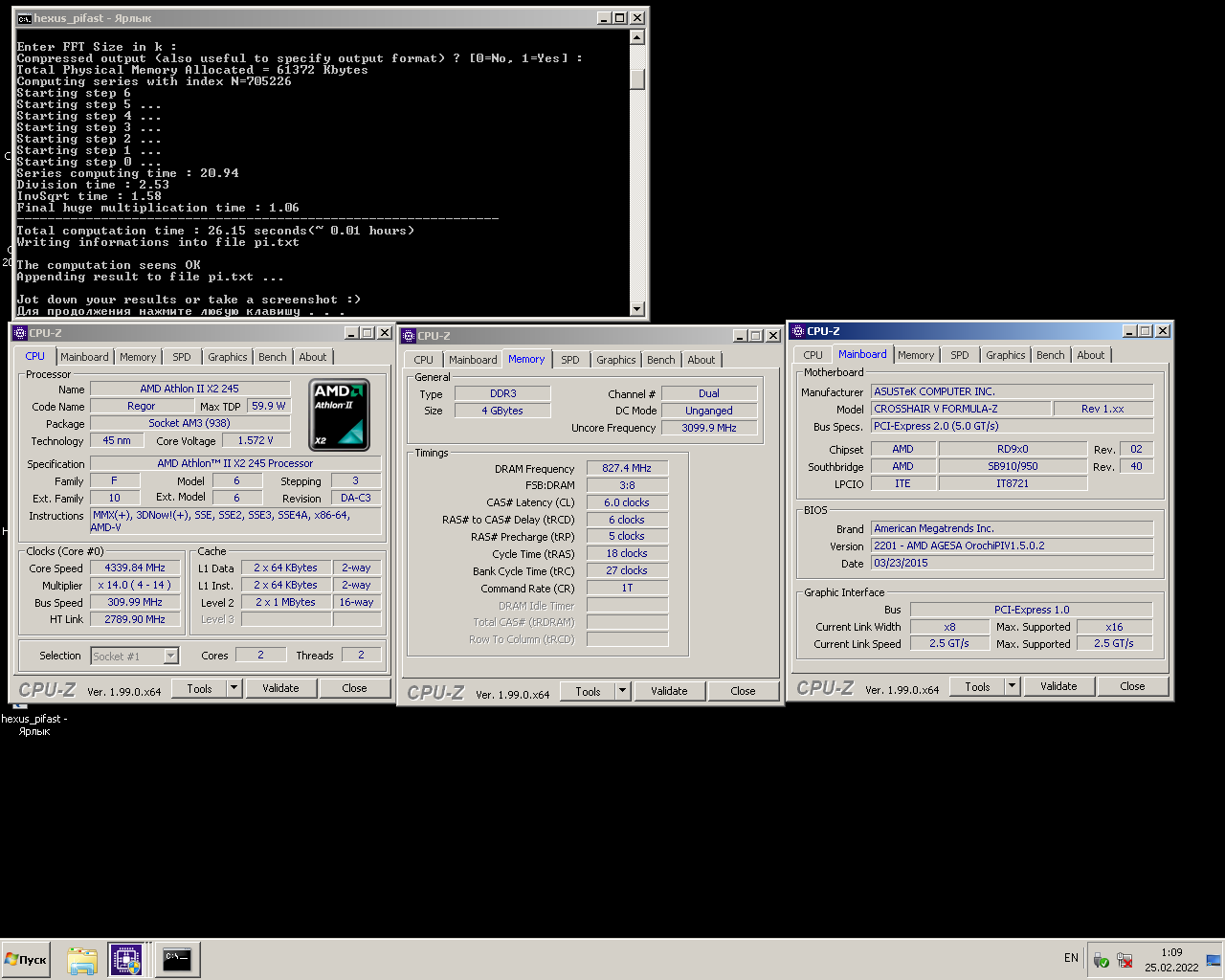
Task: Open Memory tab in Mainboard window
Action: click(x=916, y=355)
